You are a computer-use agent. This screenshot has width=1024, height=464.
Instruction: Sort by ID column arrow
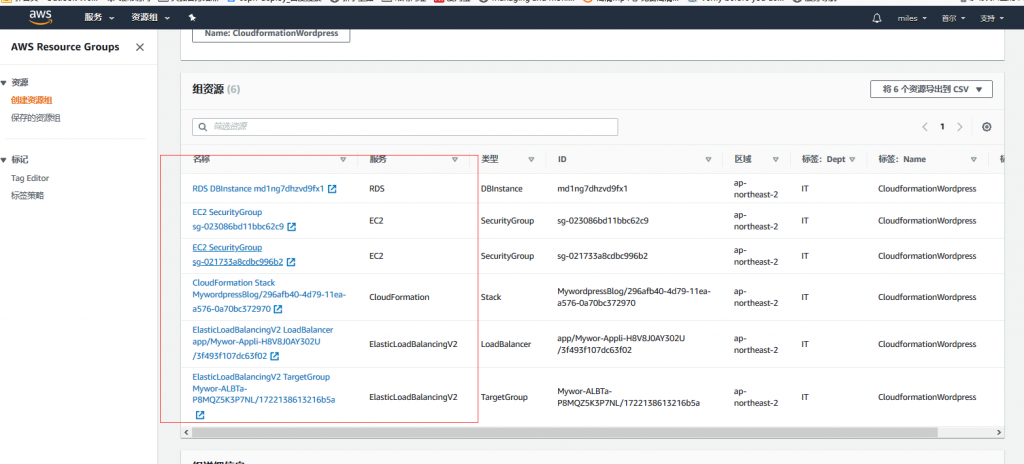(x=708, y=159)
